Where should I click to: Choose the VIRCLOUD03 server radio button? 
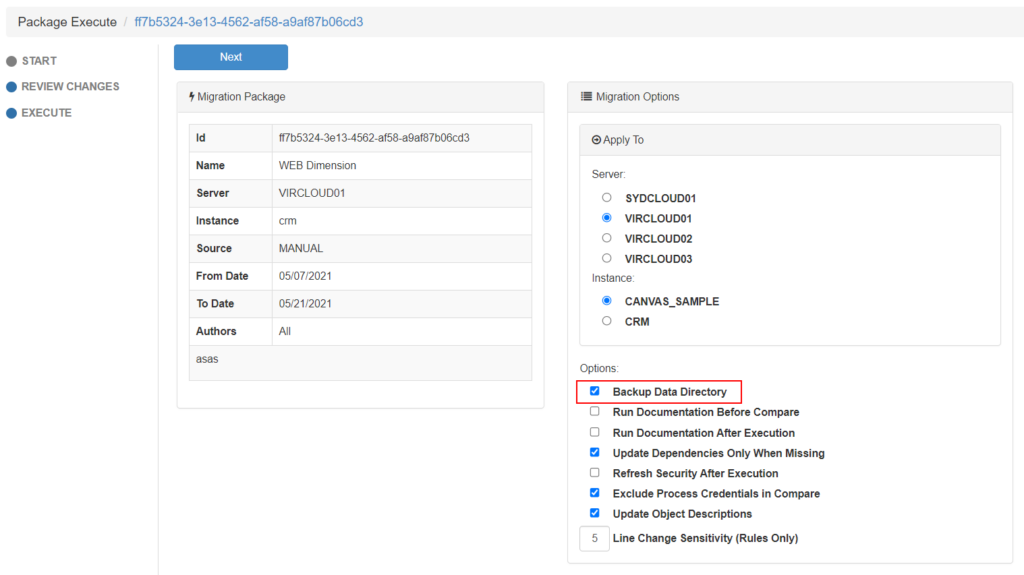pyautogui.click(x=607, y=258)
